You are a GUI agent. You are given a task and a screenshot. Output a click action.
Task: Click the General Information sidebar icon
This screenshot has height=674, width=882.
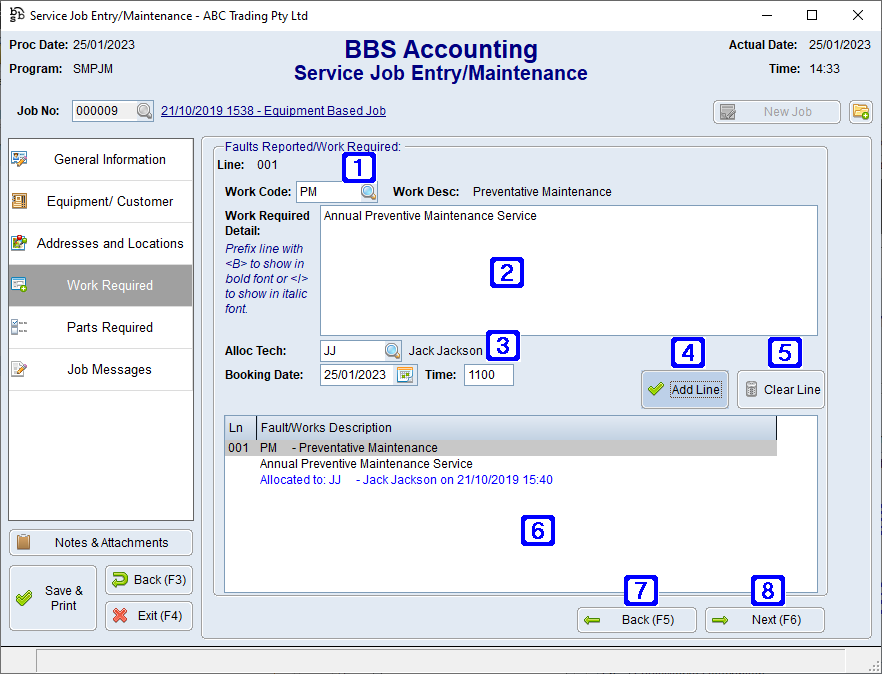tap(18, 159)
